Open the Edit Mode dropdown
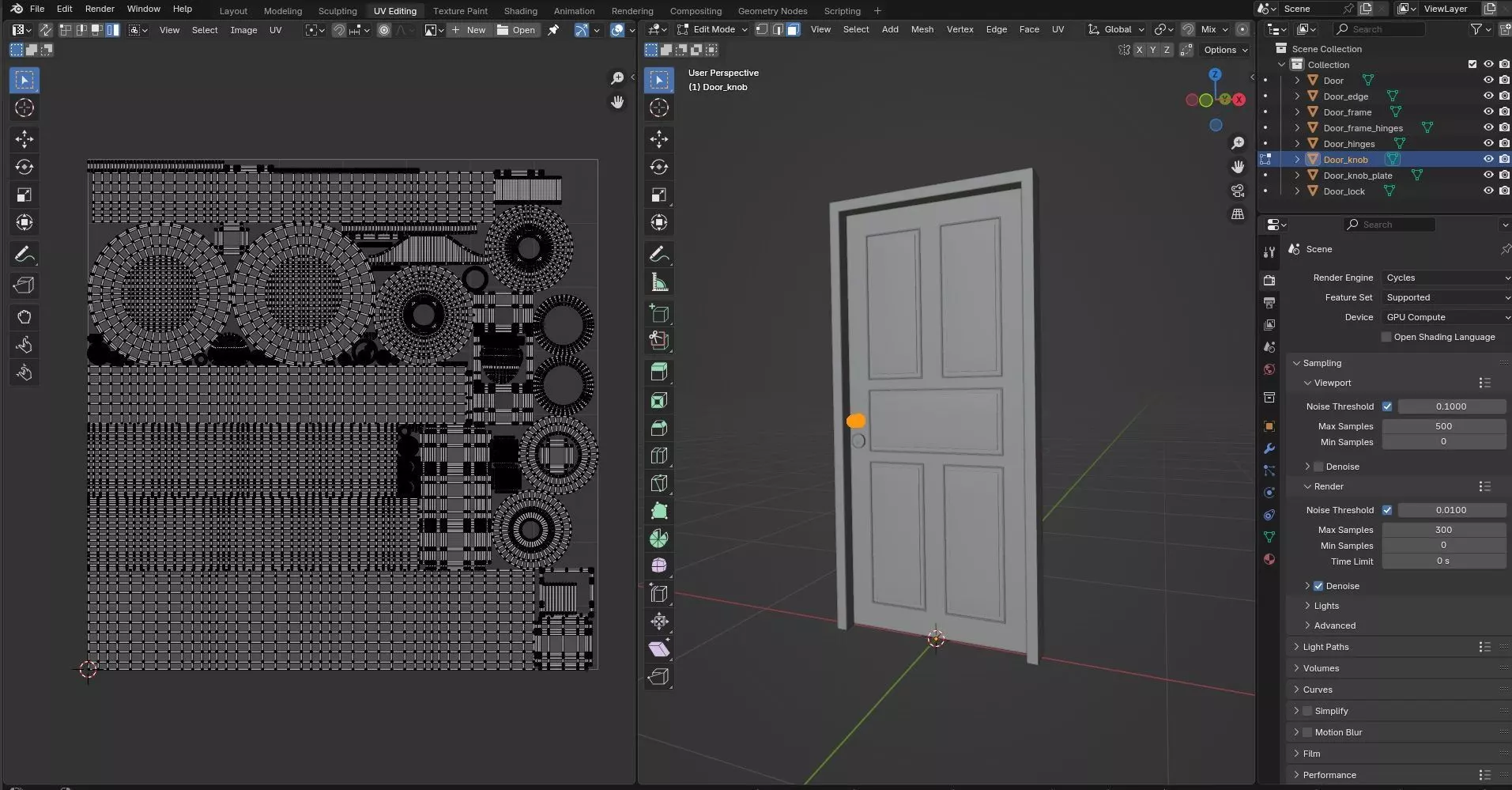The height and width of the screenshot is (790, 1512). [711, 29]
